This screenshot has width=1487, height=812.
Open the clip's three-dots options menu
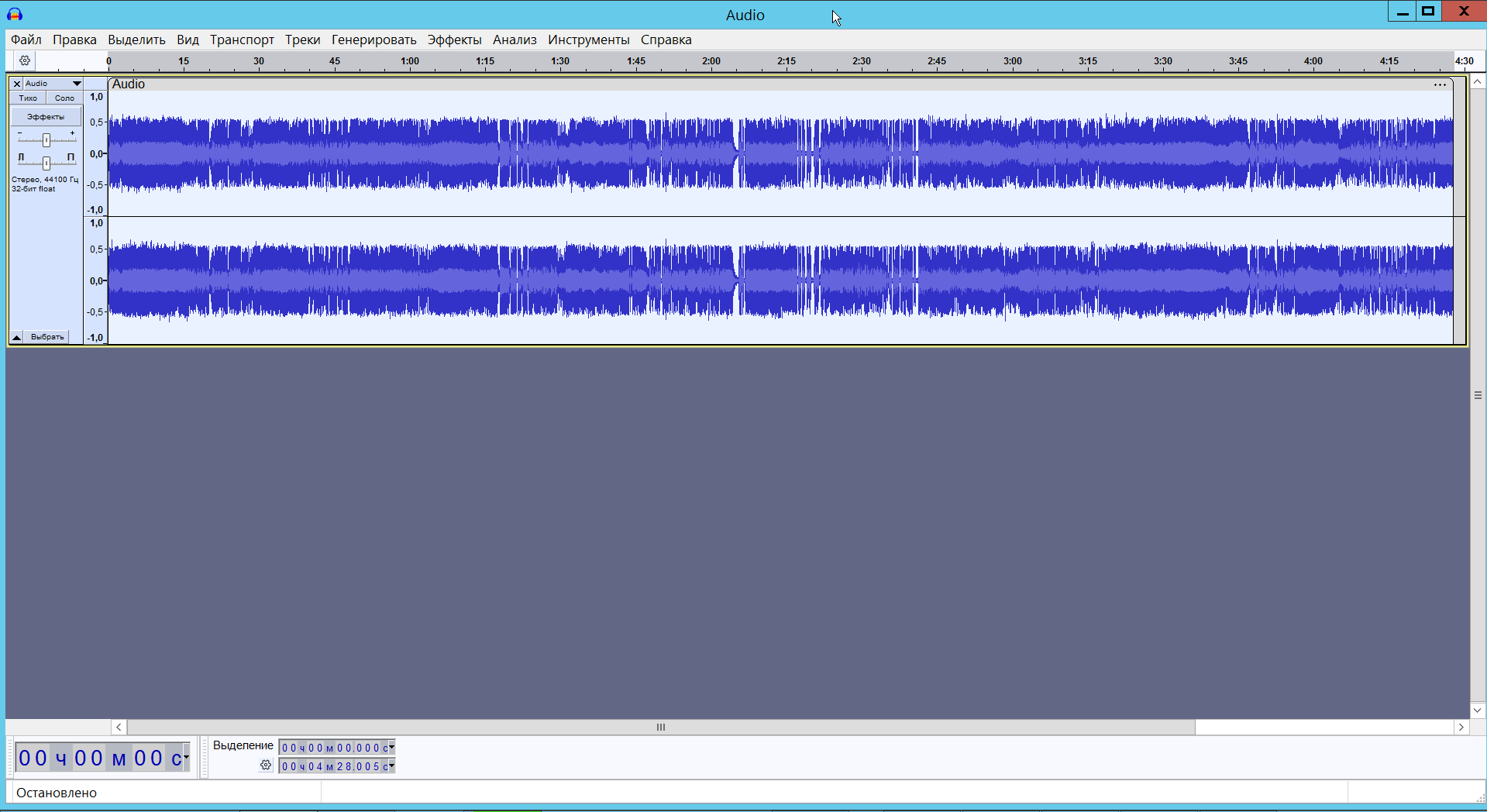1440,84
